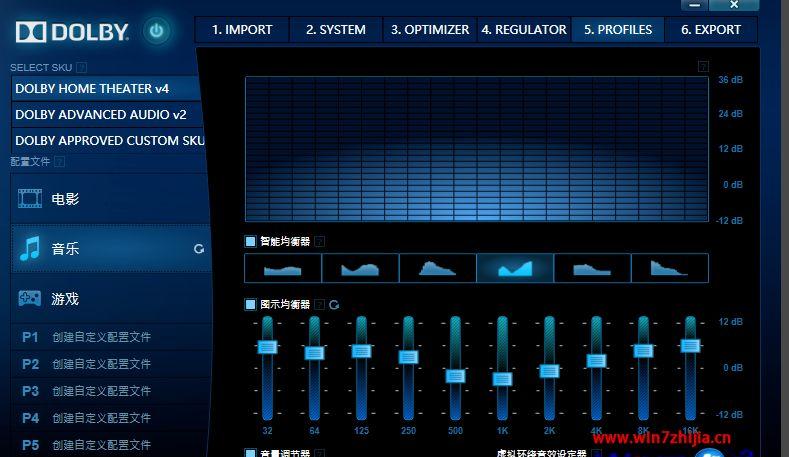Select the first equalizer preset curve
Viewport: 789px width, 457px height.
coord(283,268)
